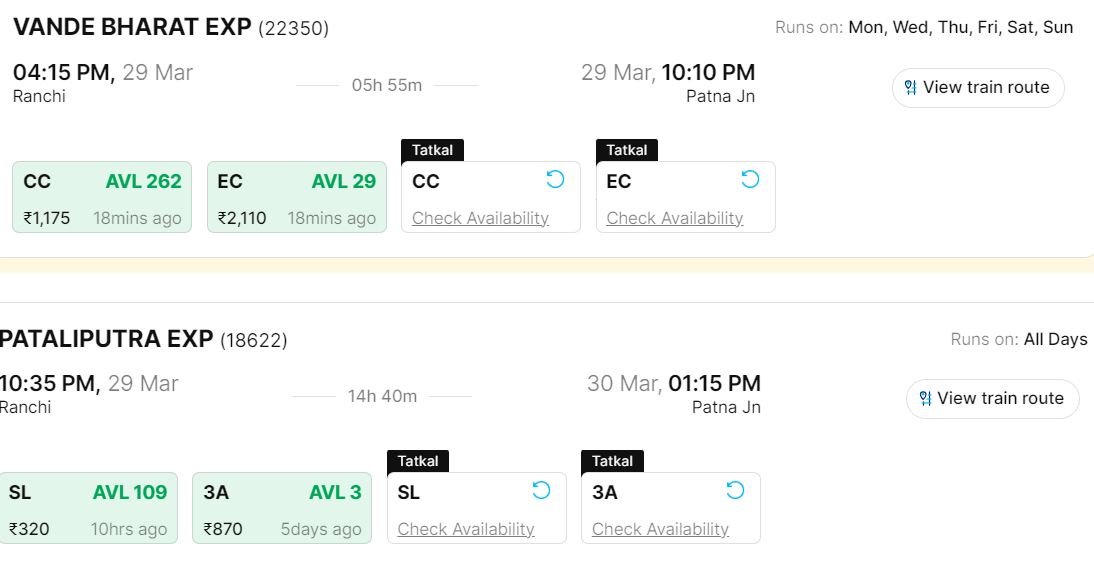Open Vande Bharat Exp train title
The width and height of the screenshot is (1094, 564).
132,27
